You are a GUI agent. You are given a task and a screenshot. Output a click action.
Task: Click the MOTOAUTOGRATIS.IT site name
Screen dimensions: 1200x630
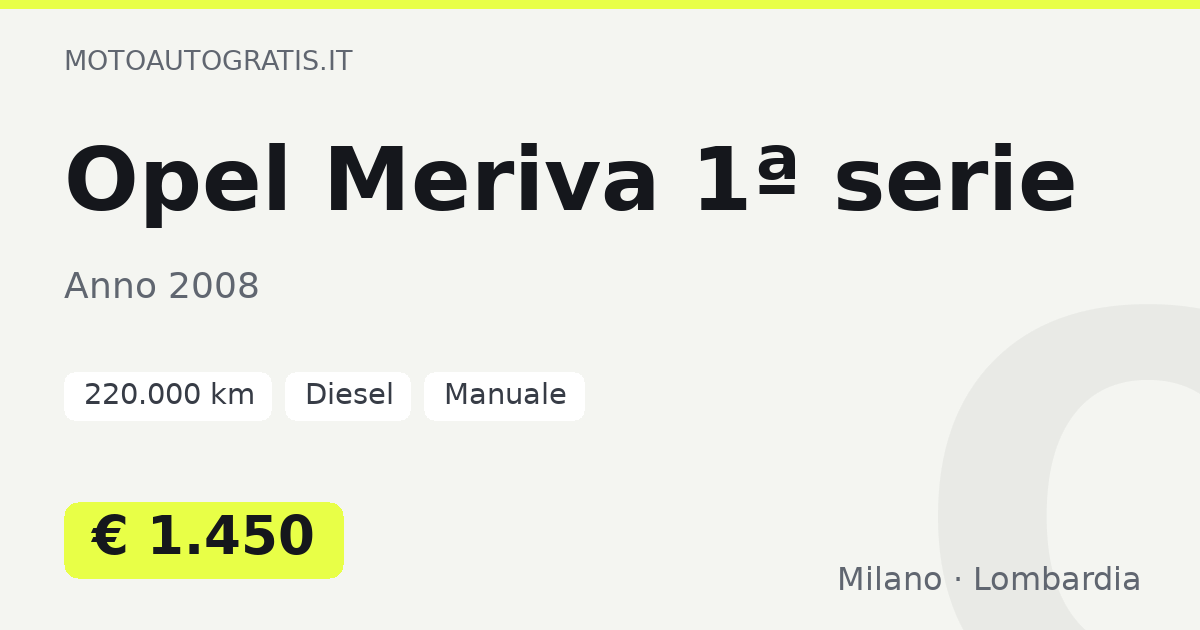(208, 61)
